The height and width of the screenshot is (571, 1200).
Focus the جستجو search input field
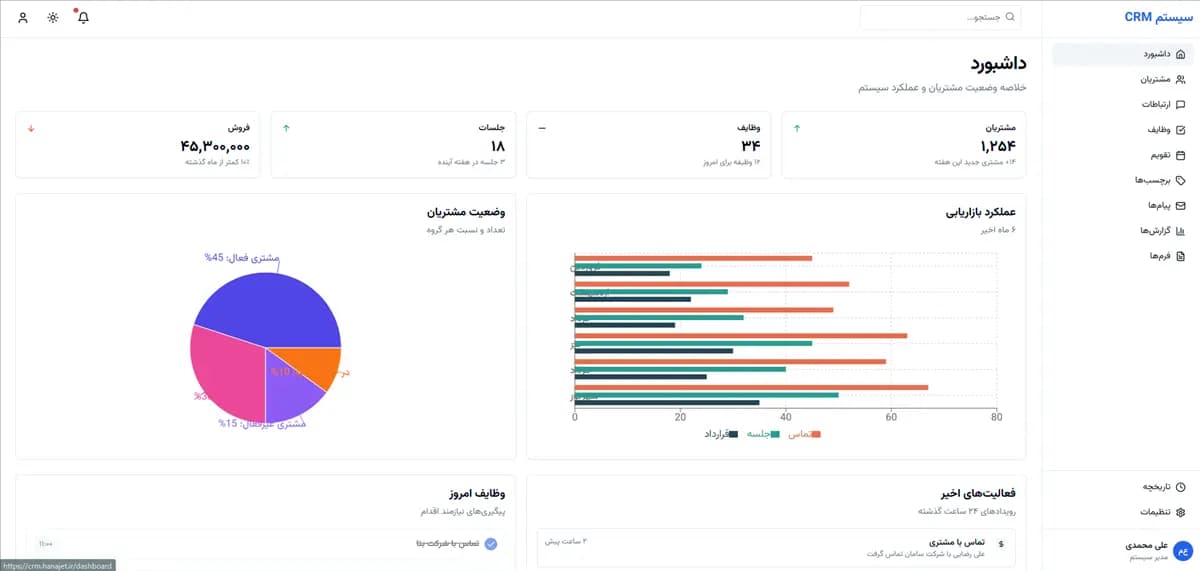pyautogui.click(x=940, y=17)
